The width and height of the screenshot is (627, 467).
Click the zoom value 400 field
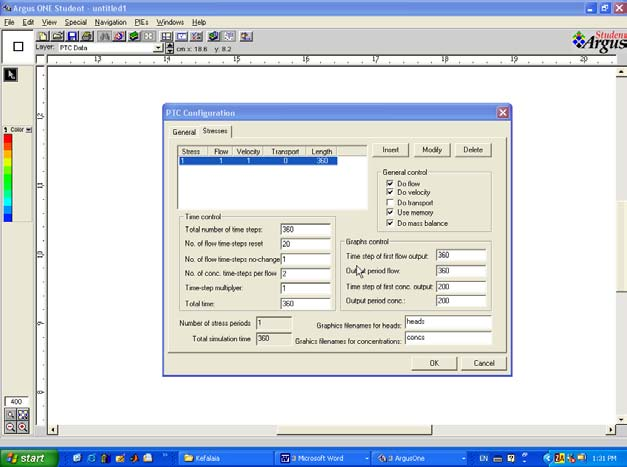pos(16,401)
